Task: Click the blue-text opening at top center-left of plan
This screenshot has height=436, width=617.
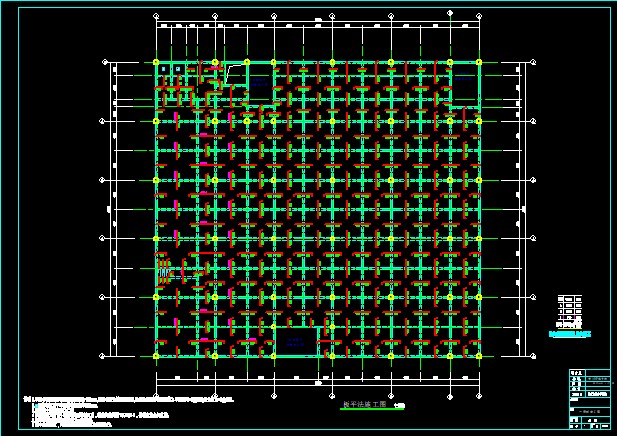Action: pyautogui.click(x=260, y=86)
